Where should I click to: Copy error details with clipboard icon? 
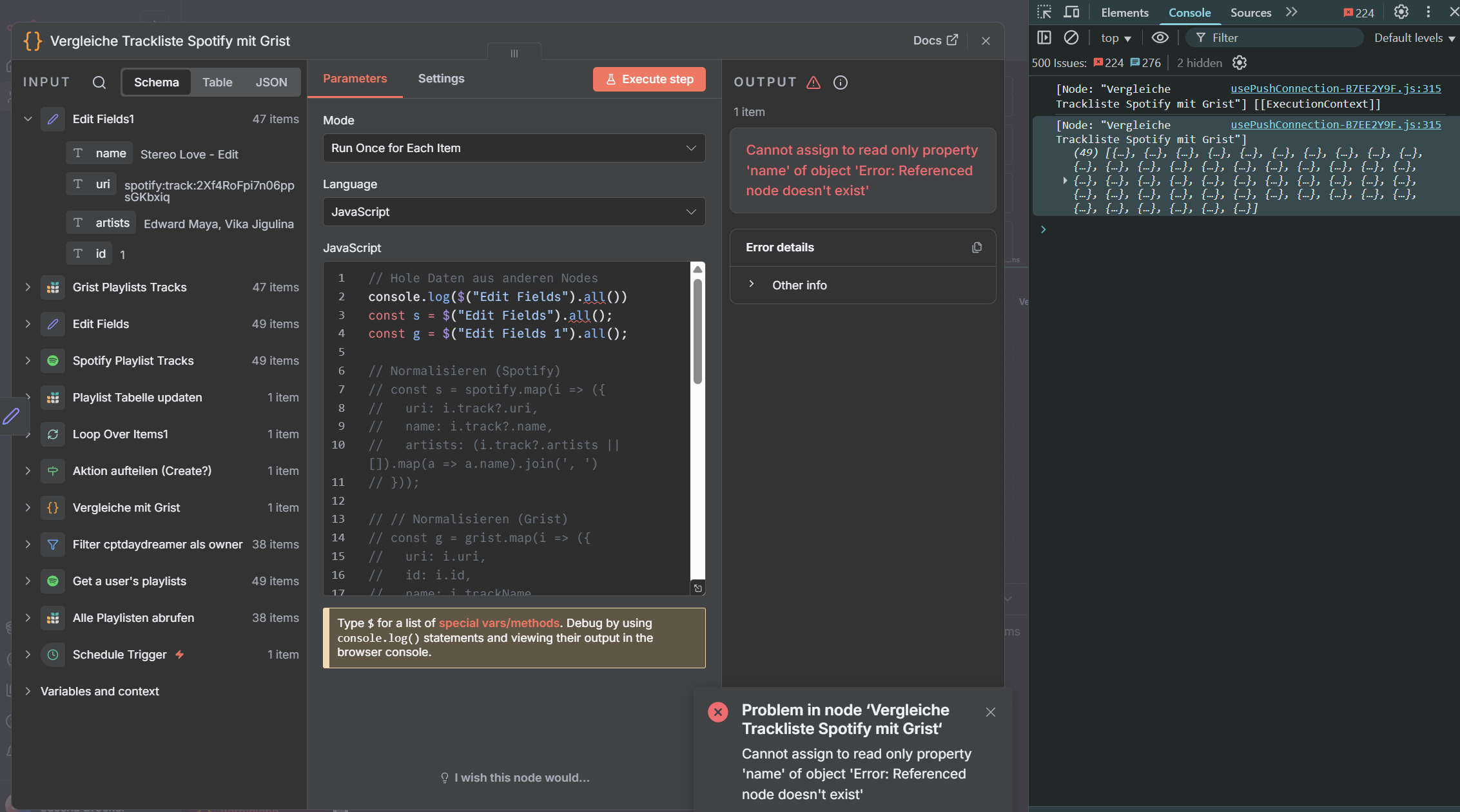click(977, 247)
